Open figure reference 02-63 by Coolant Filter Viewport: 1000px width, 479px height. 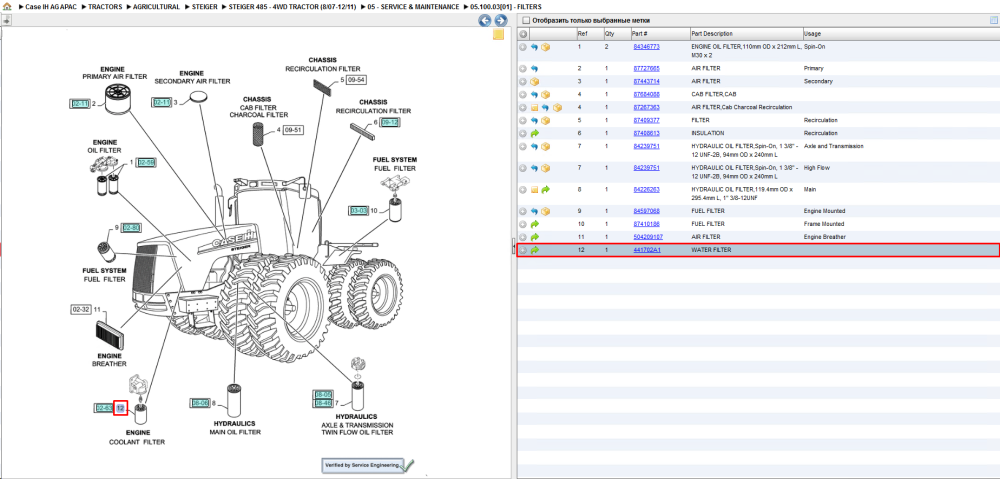[x=103, y=408]
